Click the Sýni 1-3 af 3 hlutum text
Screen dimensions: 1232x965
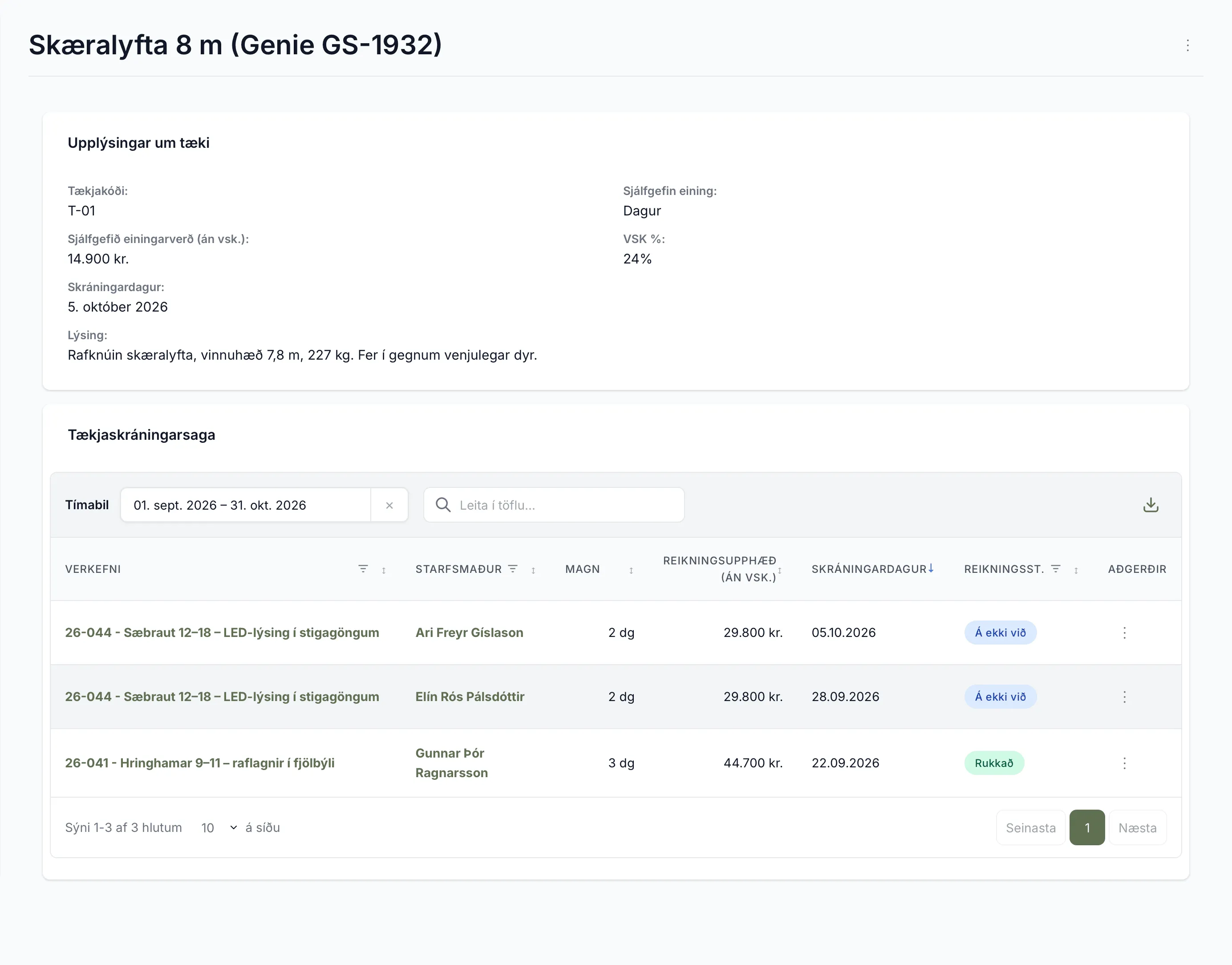pos(123,828)
